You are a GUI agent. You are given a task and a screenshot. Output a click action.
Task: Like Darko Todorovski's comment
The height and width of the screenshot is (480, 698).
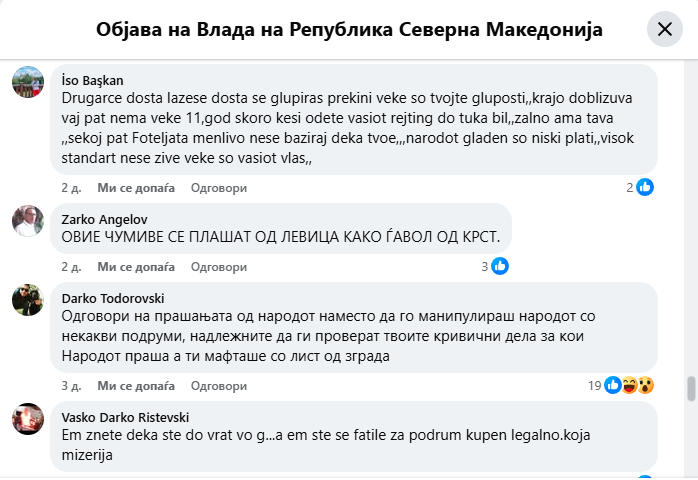(136, 385)
